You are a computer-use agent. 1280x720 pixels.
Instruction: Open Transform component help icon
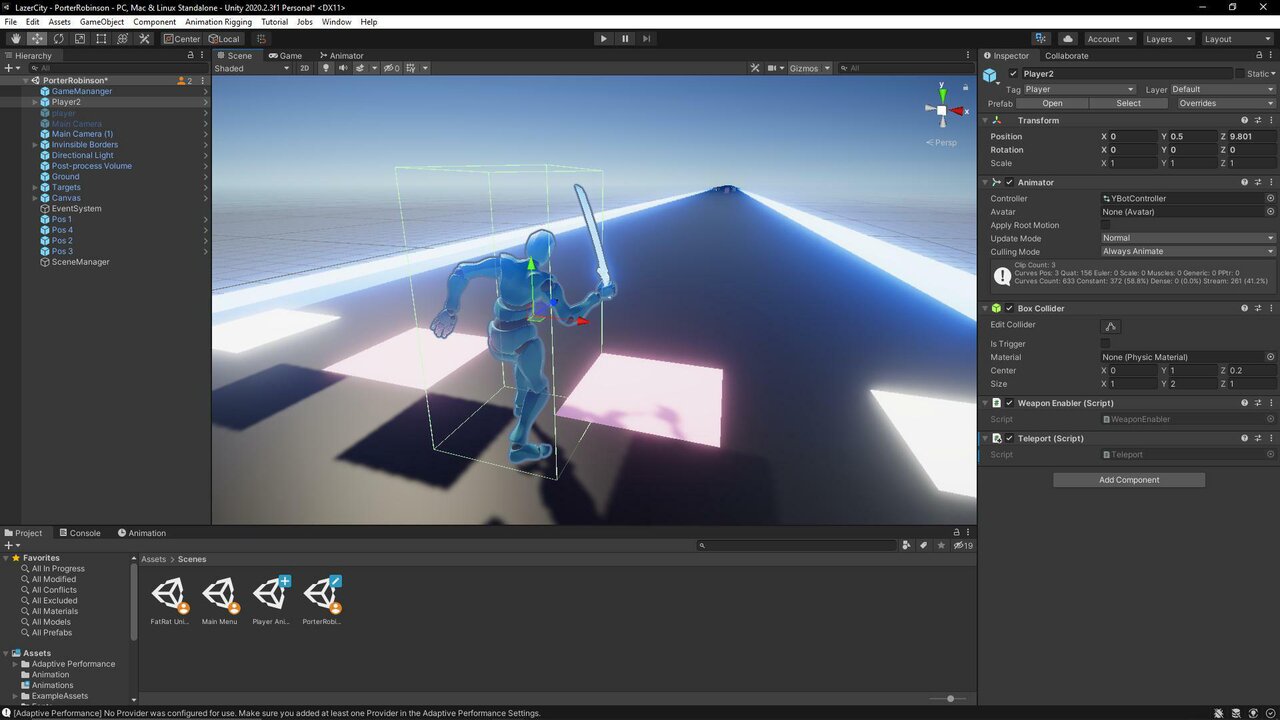click(x=1244, y=120)
